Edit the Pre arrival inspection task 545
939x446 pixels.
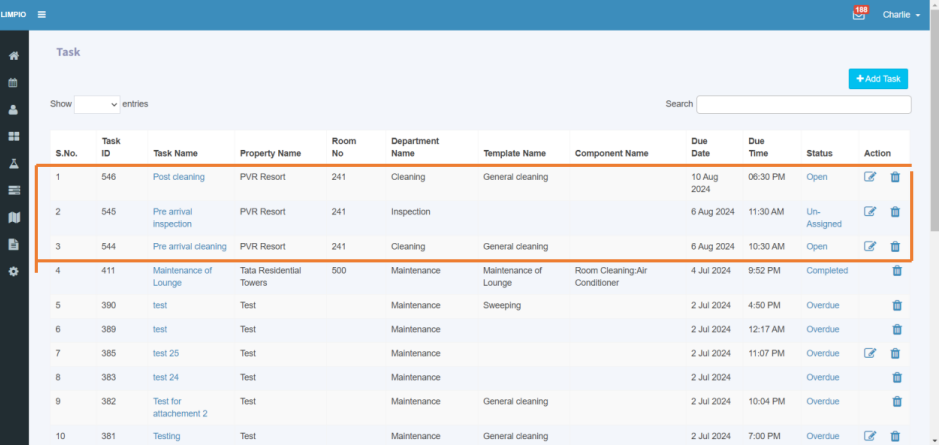(x=870, y=212)
